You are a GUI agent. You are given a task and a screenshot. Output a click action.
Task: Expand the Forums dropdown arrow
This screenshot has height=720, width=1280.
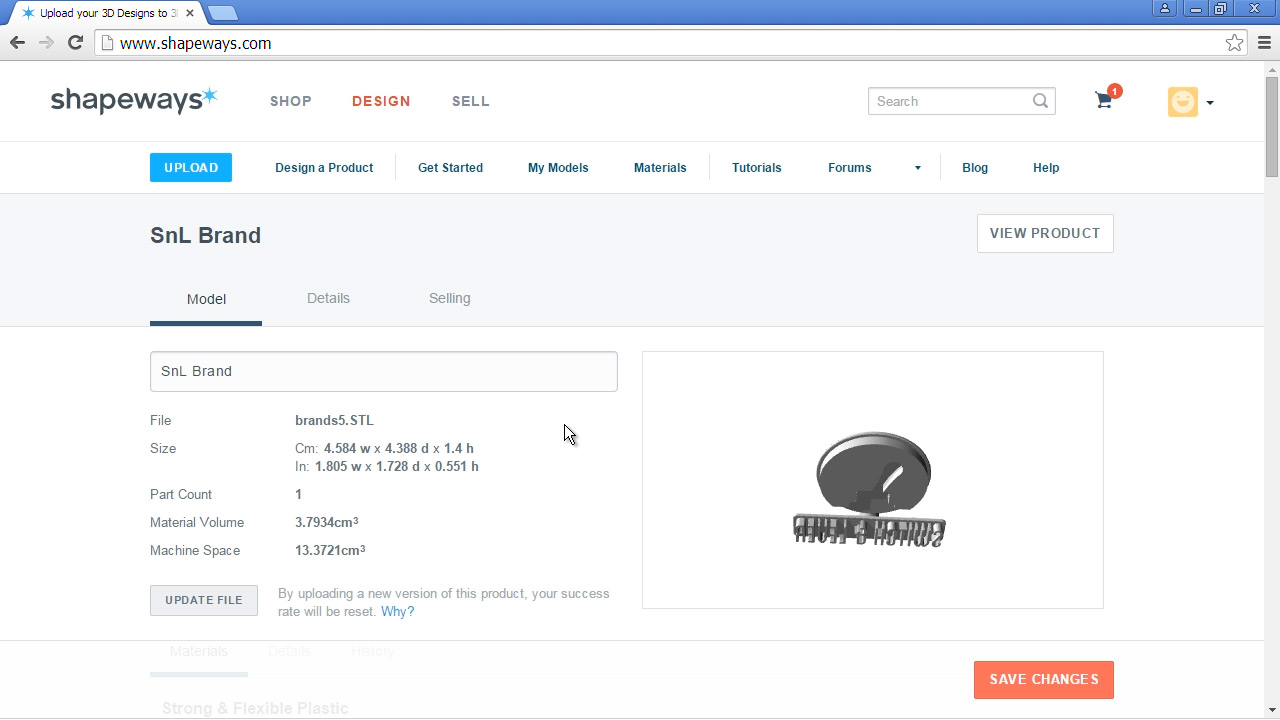918,168
